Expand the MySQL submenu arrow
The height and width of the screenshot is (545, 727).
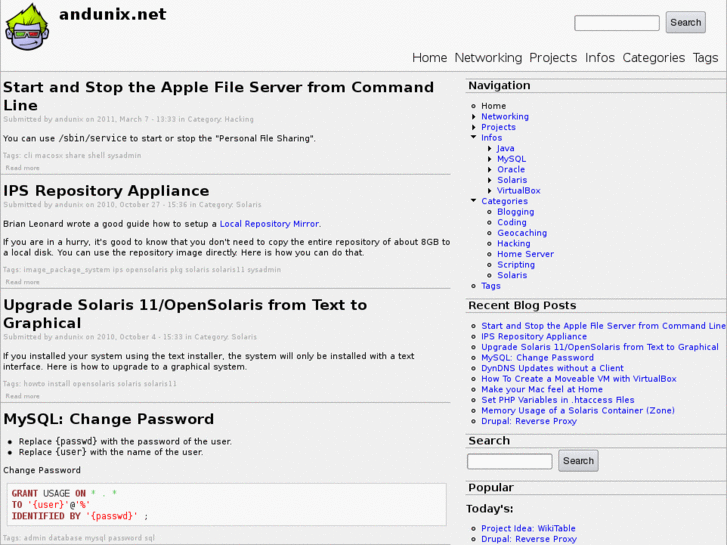(x=490, y=159)
